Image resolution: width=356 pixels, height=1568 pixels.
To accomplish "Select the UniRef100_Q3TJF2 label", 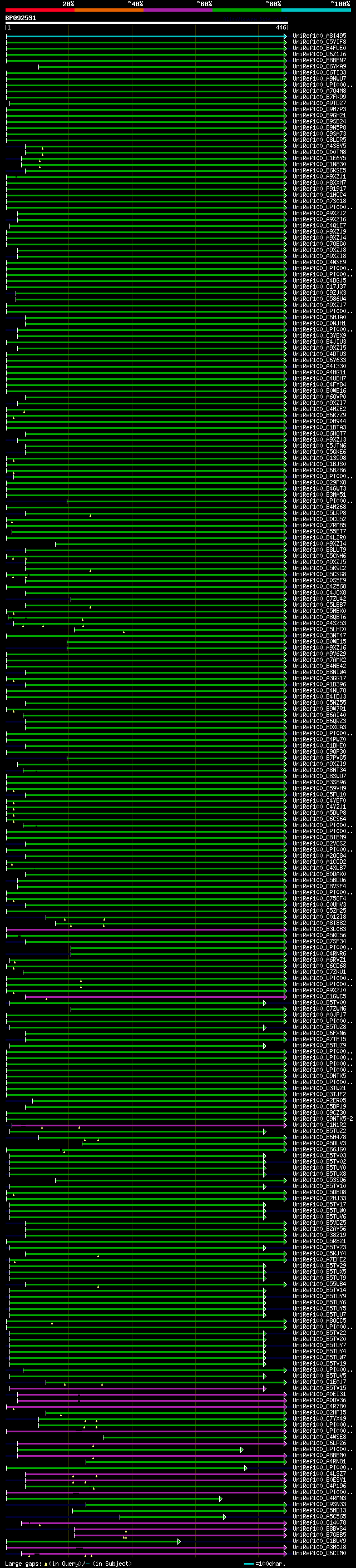I will coord(319,1095).
